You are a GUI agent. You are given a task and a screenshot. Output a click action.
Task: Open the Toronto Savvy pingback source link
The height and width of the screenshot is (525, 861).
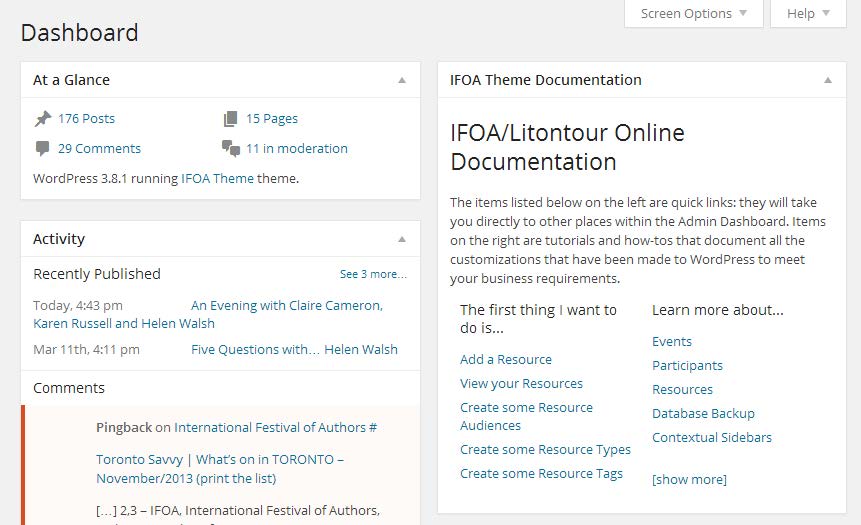click(x=220, y=469)
